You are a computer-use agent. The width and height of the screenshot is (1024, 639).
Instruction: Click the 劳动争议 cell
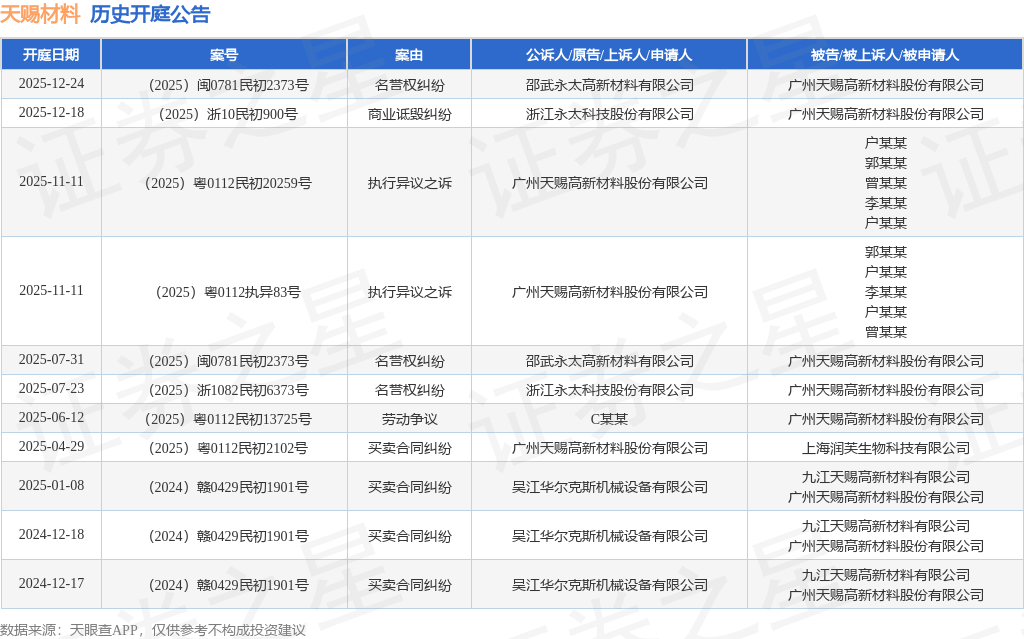pyautogui.click(x=409, y=419)
